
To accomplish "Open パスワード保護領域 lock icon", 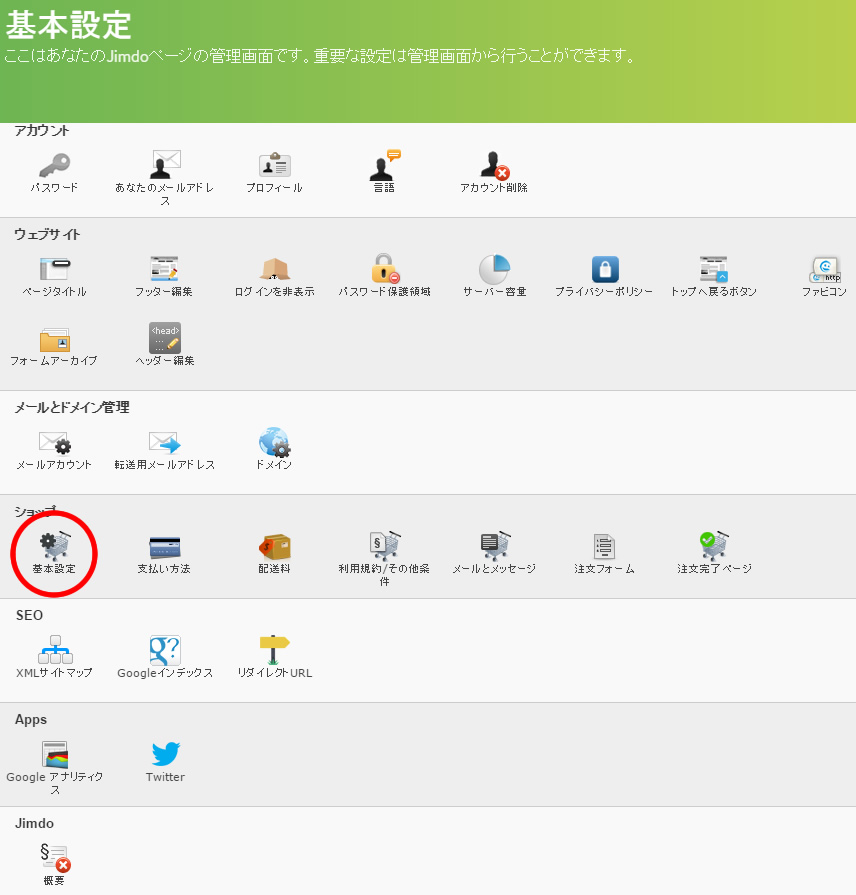I will [385, 268].
